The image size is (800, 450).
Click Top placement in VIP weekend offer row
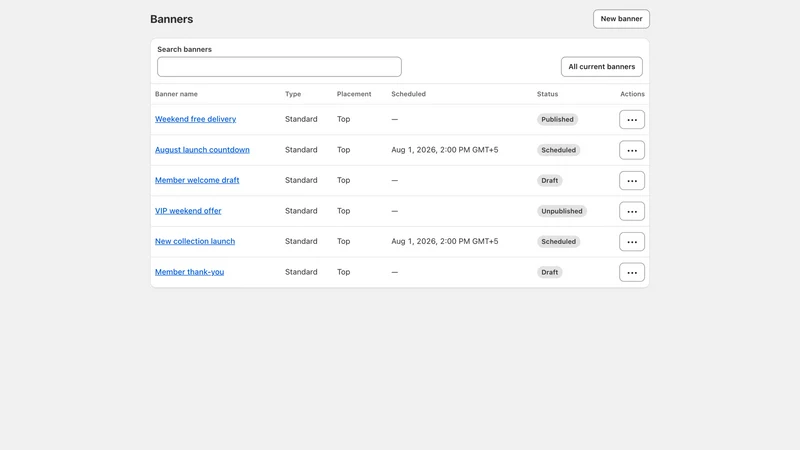[343, 211]
